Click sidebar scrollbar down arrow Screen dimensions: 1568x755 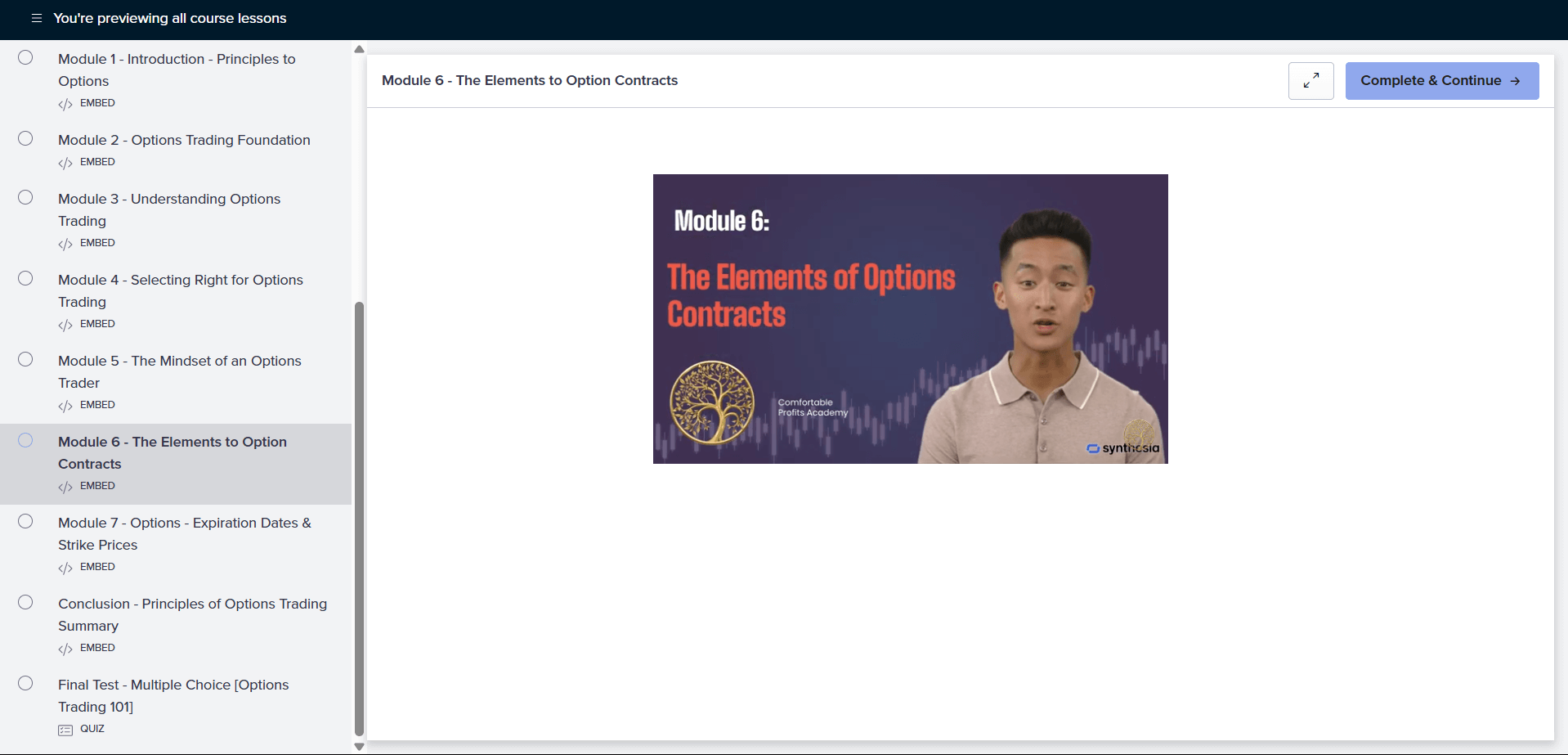[359, 746]
